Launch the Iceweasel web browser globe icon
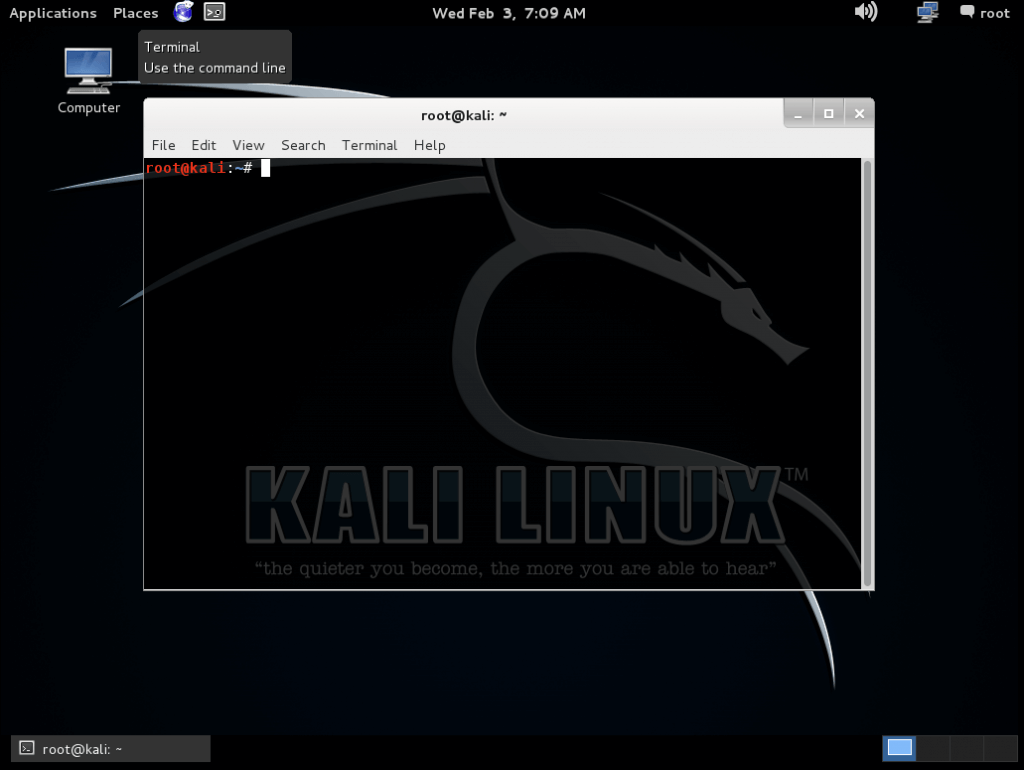The height and width of the screenshot is (770, 1024). click(183, 12)
